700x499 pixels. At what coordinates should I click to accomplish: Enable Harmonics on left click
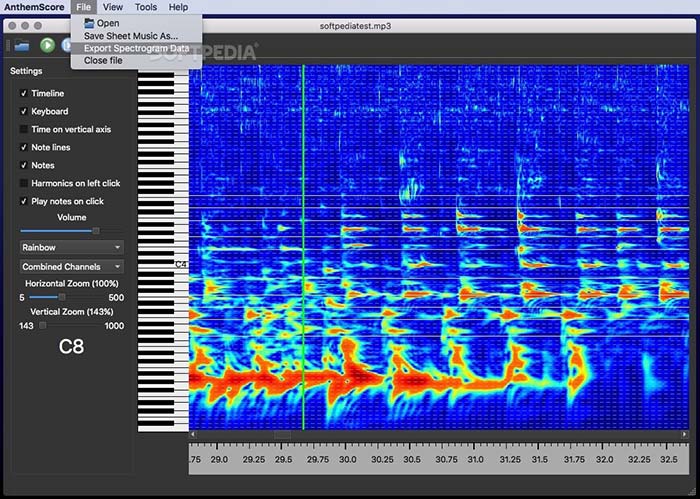click(x=24, y=183)
